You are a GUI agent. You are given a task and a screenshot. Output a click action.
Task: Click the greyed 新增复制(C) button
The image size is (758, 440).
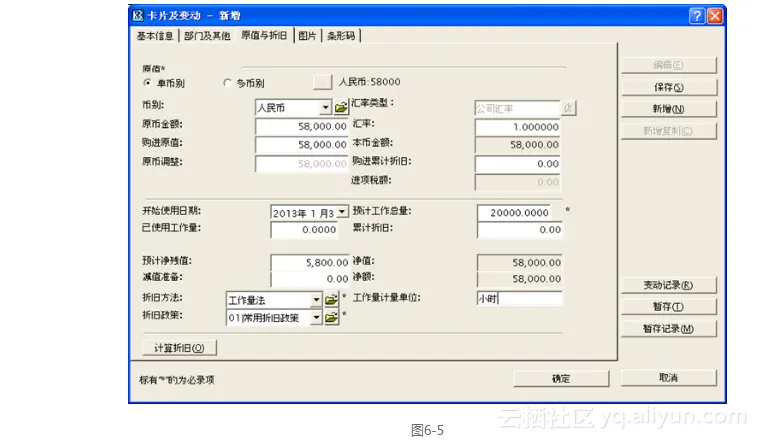tap(669, 131)
